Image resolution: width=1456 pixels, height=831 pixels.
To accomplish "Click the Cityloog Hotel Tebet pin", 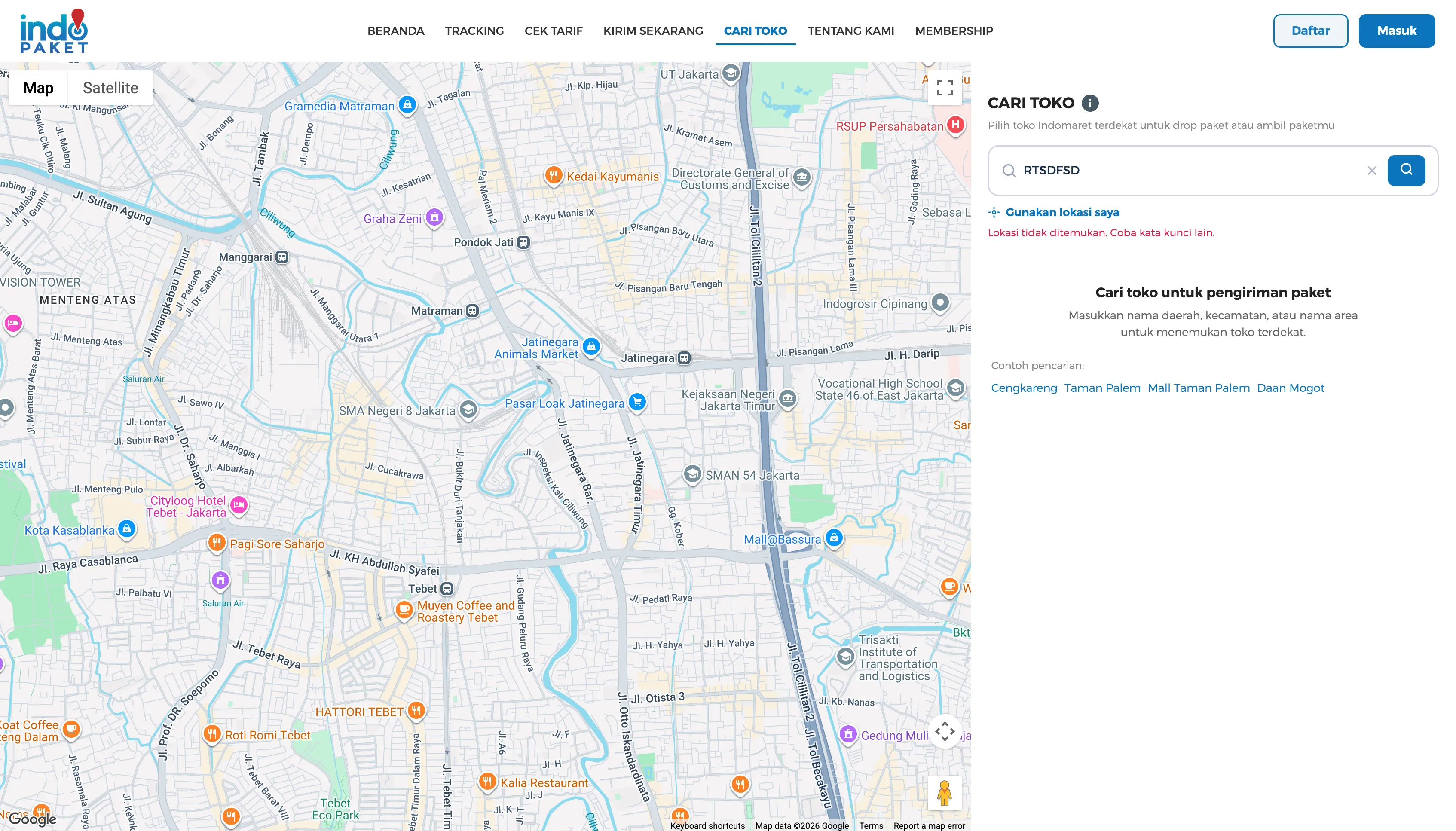I will click(x=239, y=505).
